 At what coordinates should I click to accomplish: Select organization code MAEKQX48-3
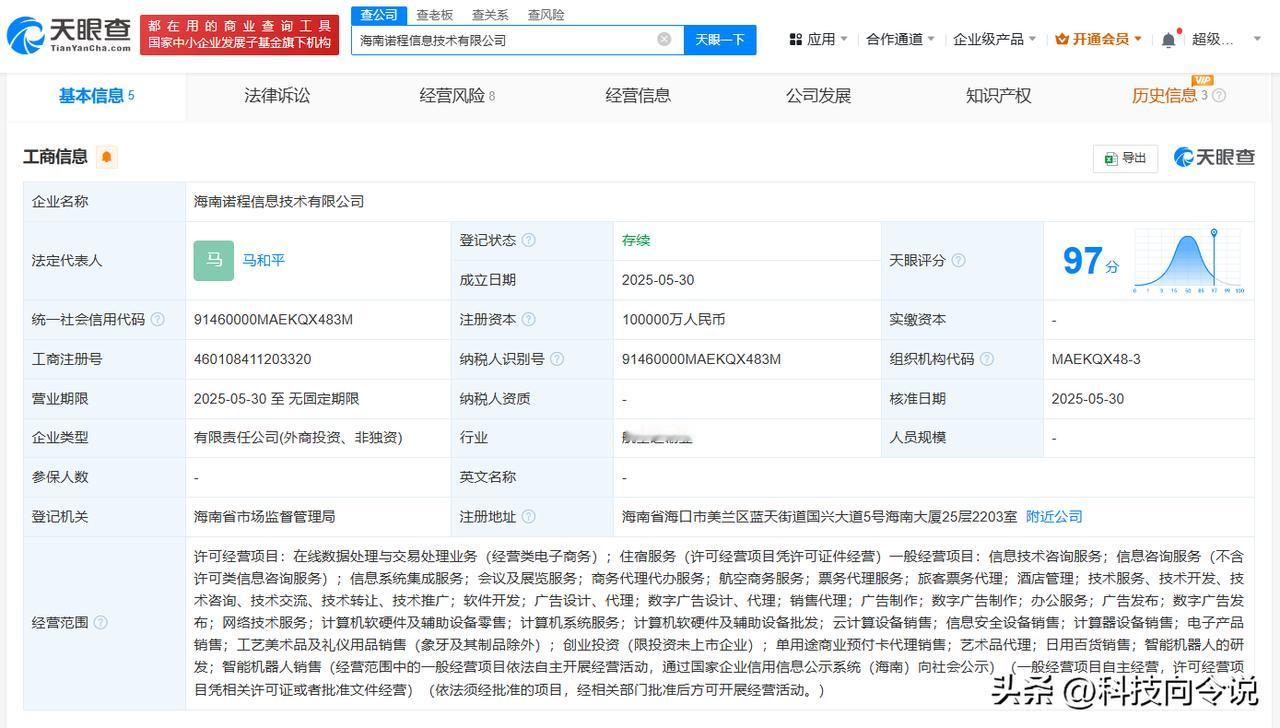pos(1096,359)
